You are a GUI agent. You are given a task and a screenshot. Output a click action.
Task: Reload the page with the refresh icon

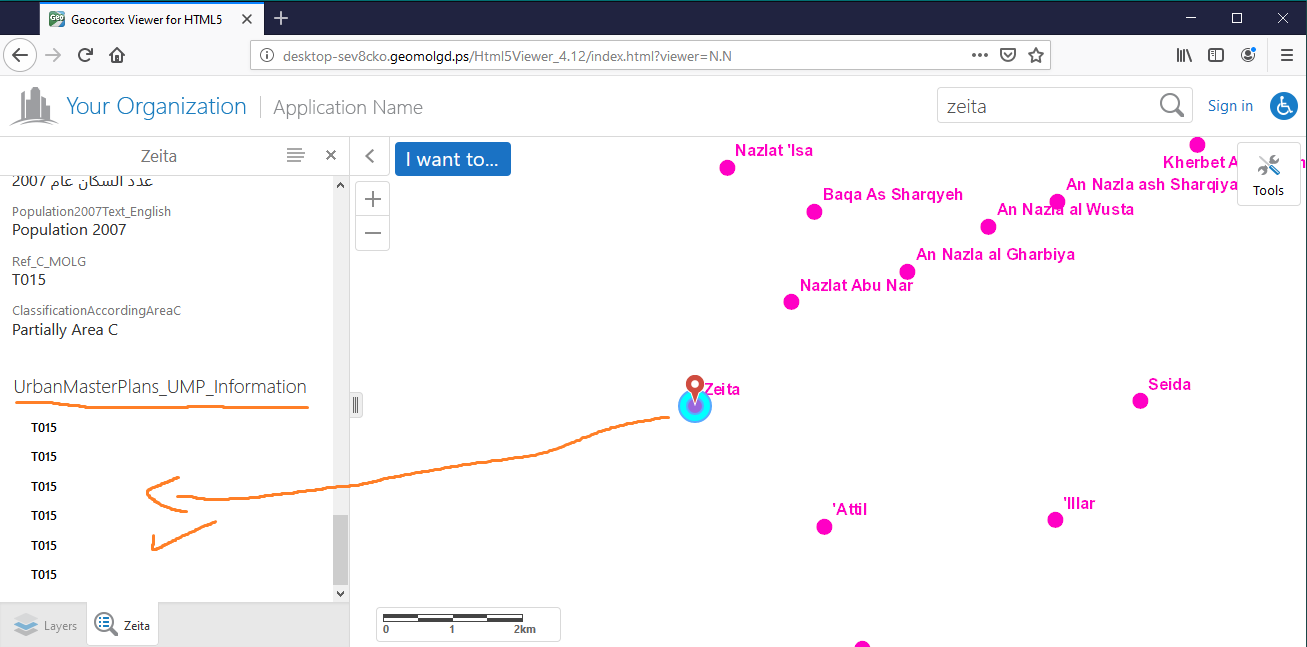[85, 55]
